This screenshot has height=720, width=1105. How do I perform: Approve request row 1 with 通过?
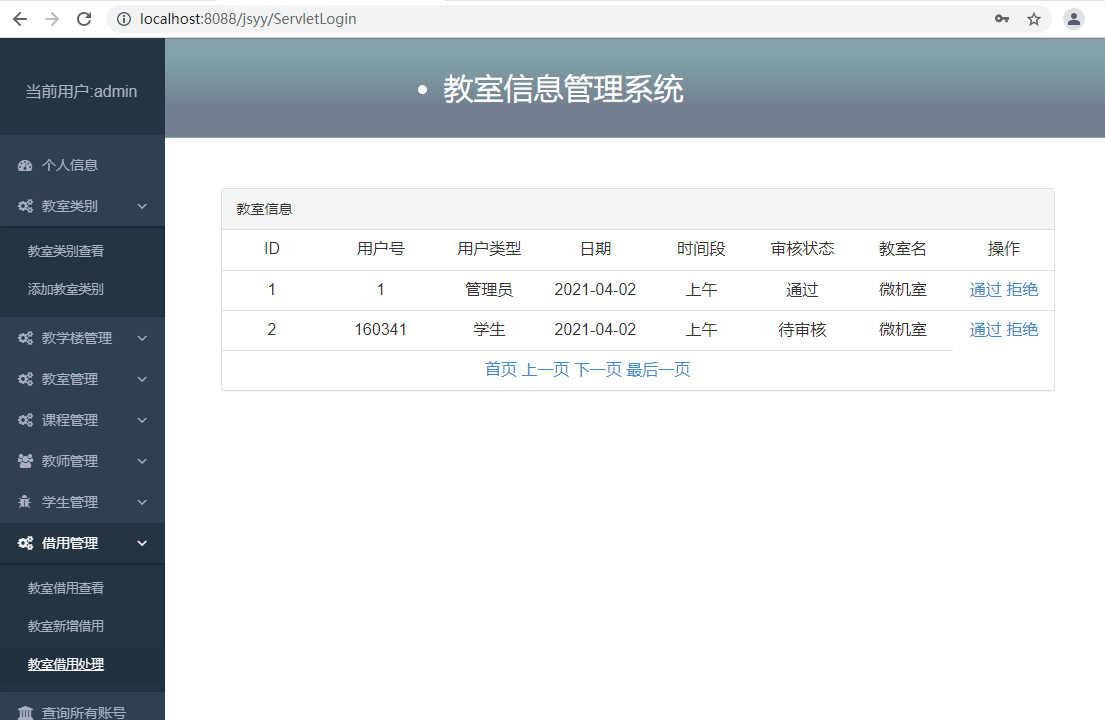[x=985, y=290]
